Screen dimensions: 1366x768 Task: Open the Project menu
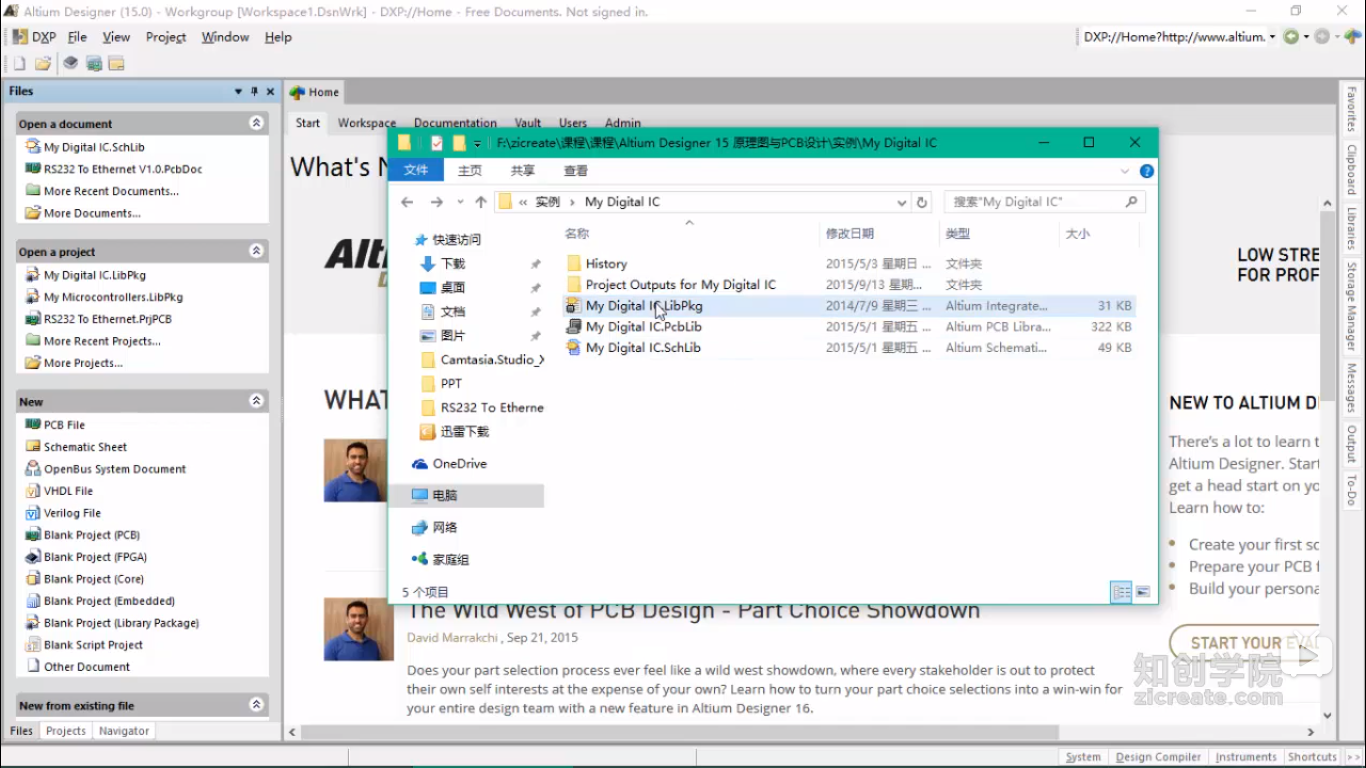tap(166, 37)
